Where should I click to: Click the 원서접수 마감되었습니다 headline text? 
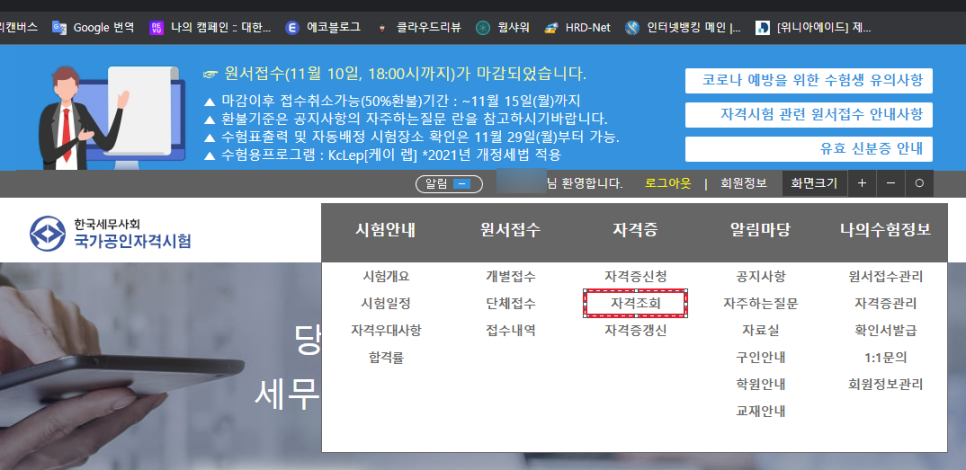(x=394, y=75)
